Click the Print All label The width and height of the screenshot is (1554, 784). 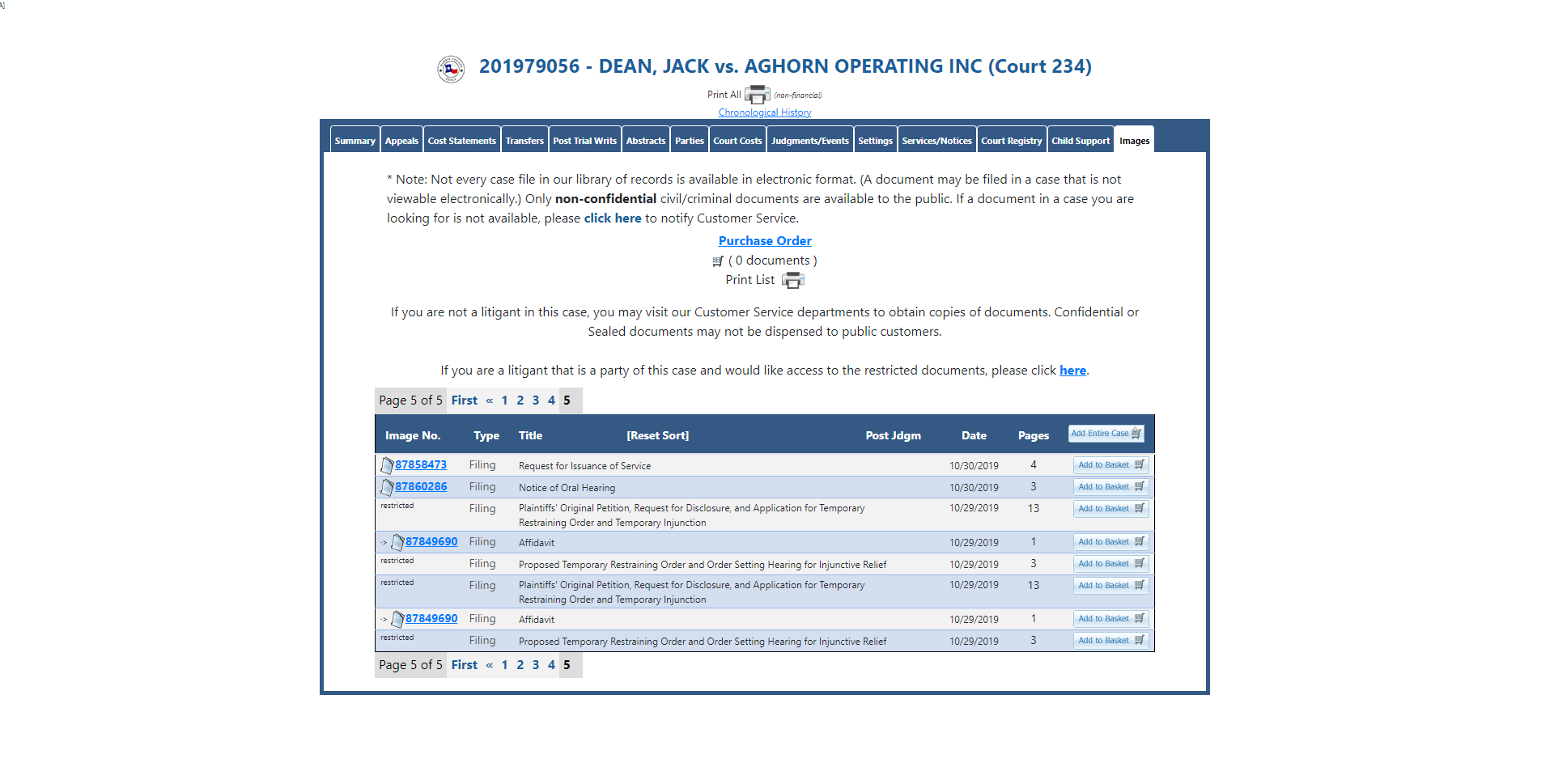[724, 95]
